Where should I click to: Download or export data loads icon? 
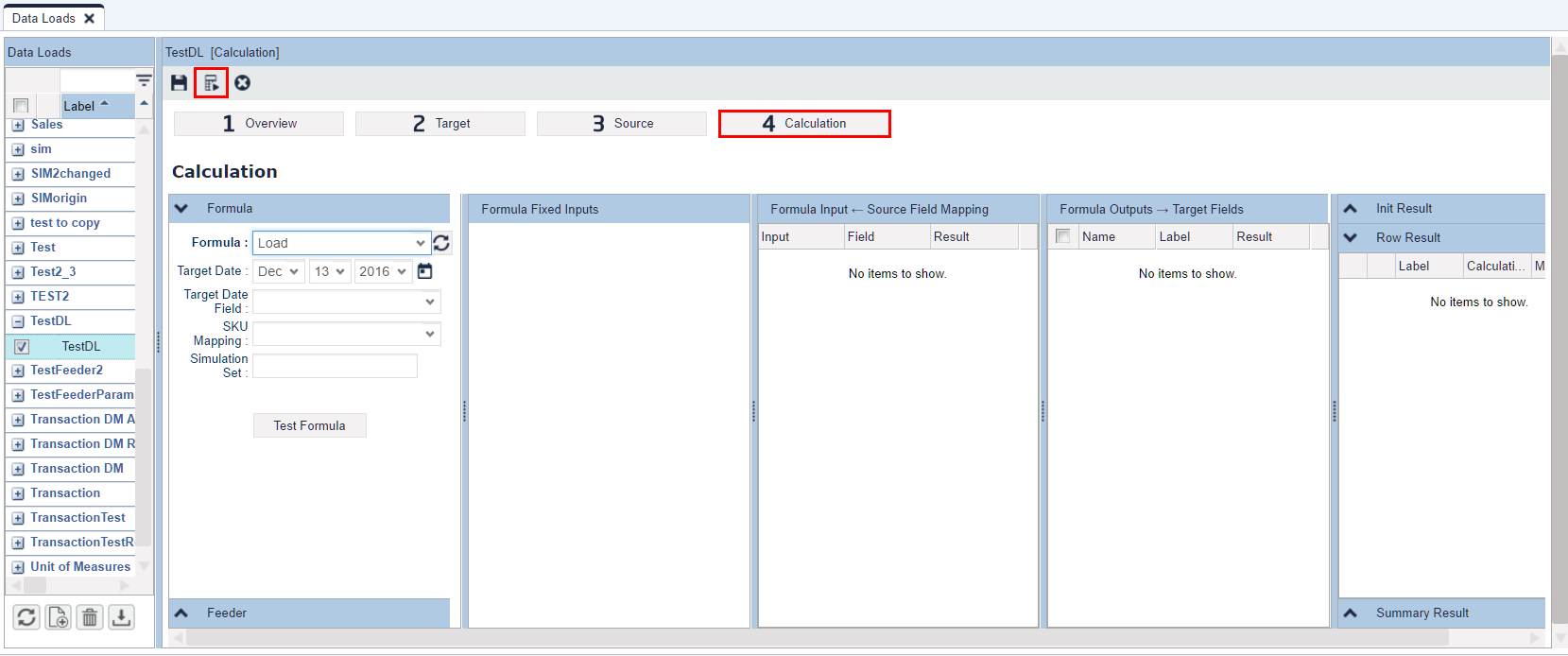121,617
